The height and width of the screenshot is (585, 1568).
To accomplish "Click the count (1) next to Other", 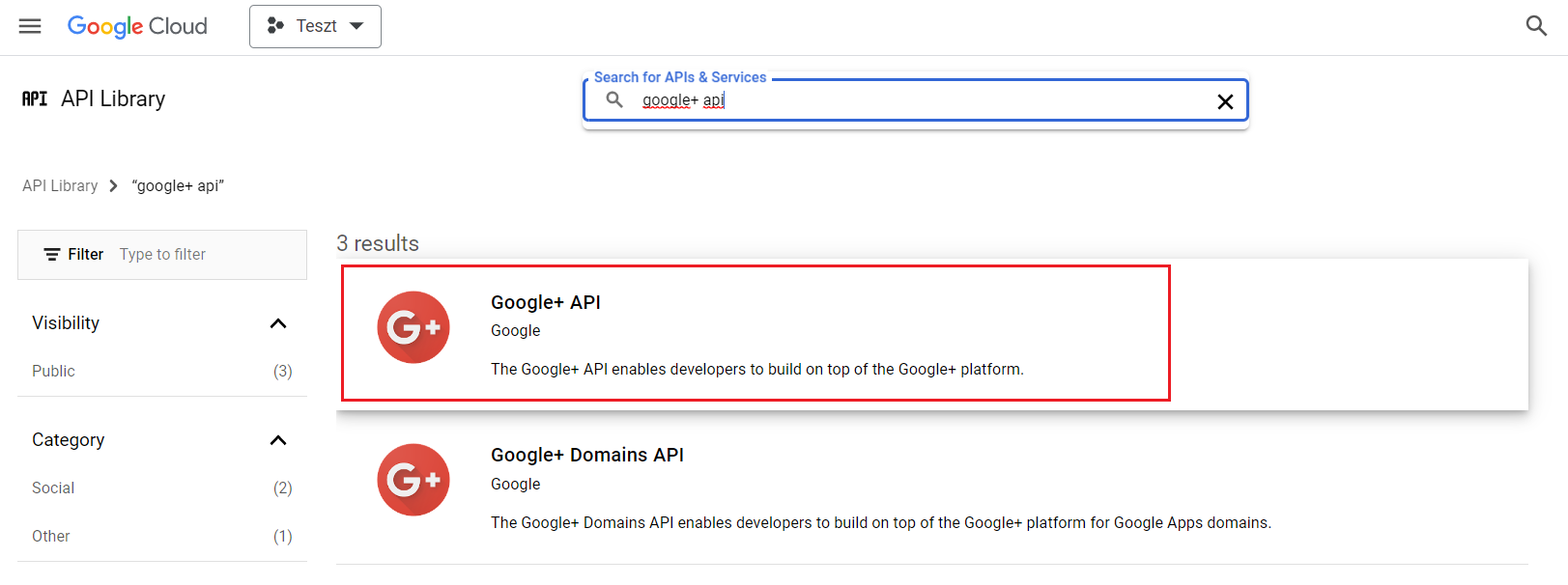I will [x=282, y=536].
